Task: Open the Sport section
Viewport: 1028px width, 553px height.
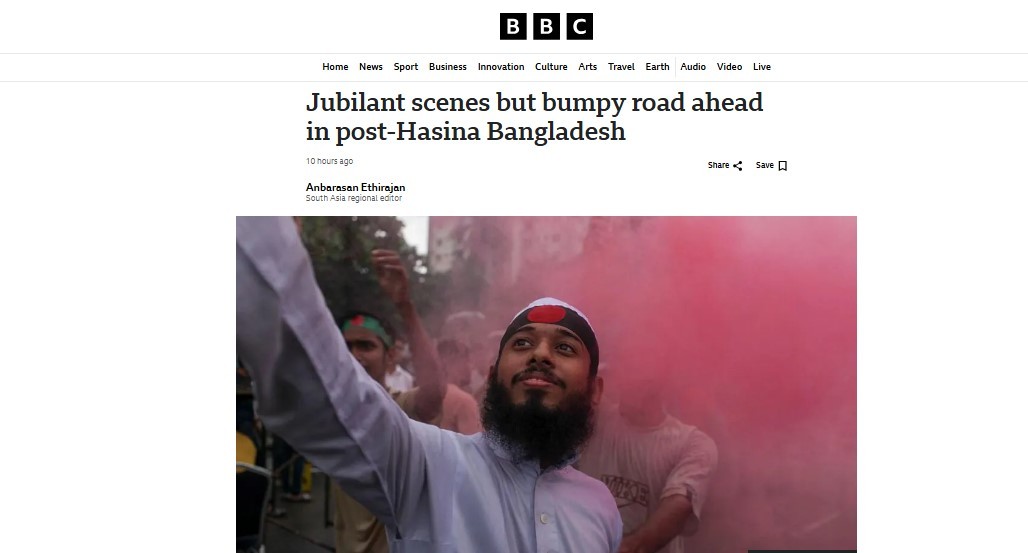Action: (x=406, y=67)
